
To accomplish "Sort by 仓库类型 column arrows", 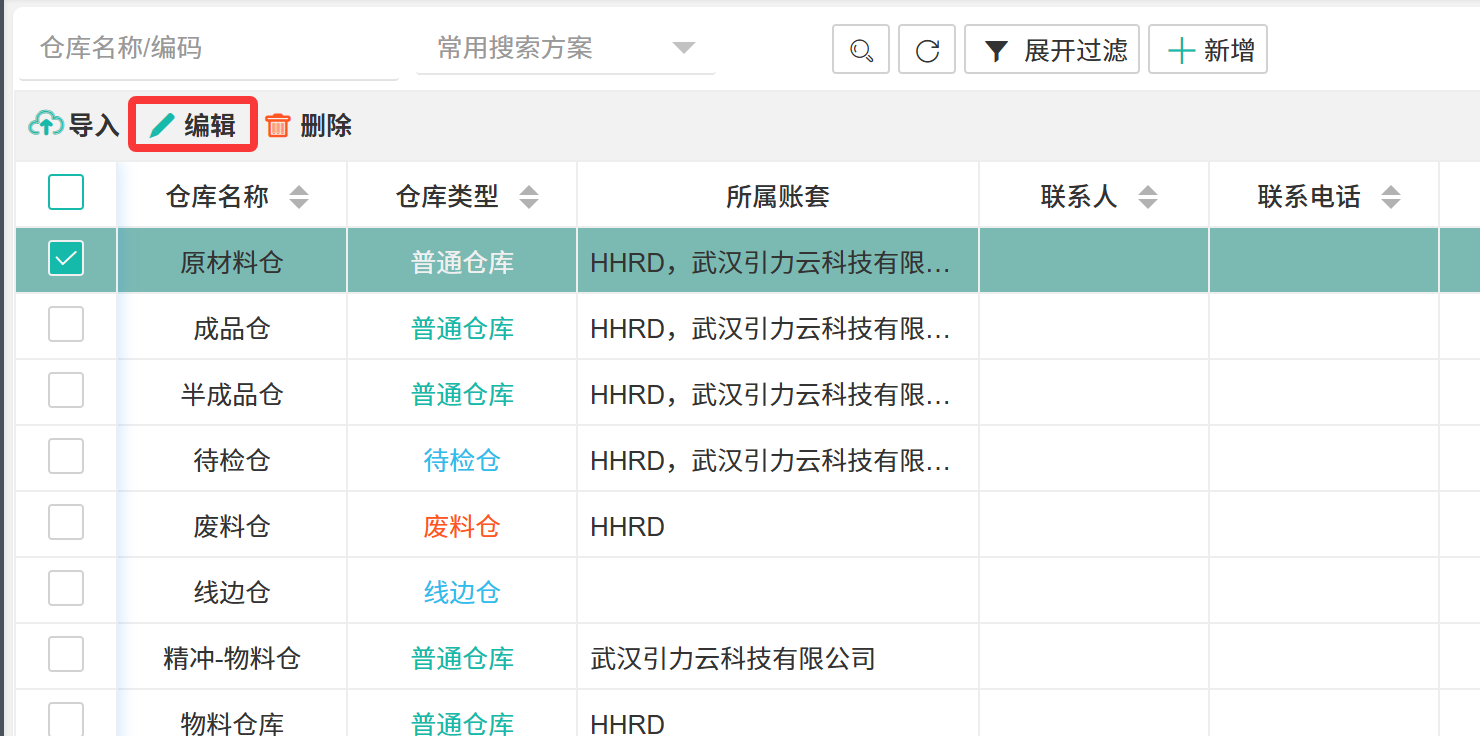I will [529, 197].
